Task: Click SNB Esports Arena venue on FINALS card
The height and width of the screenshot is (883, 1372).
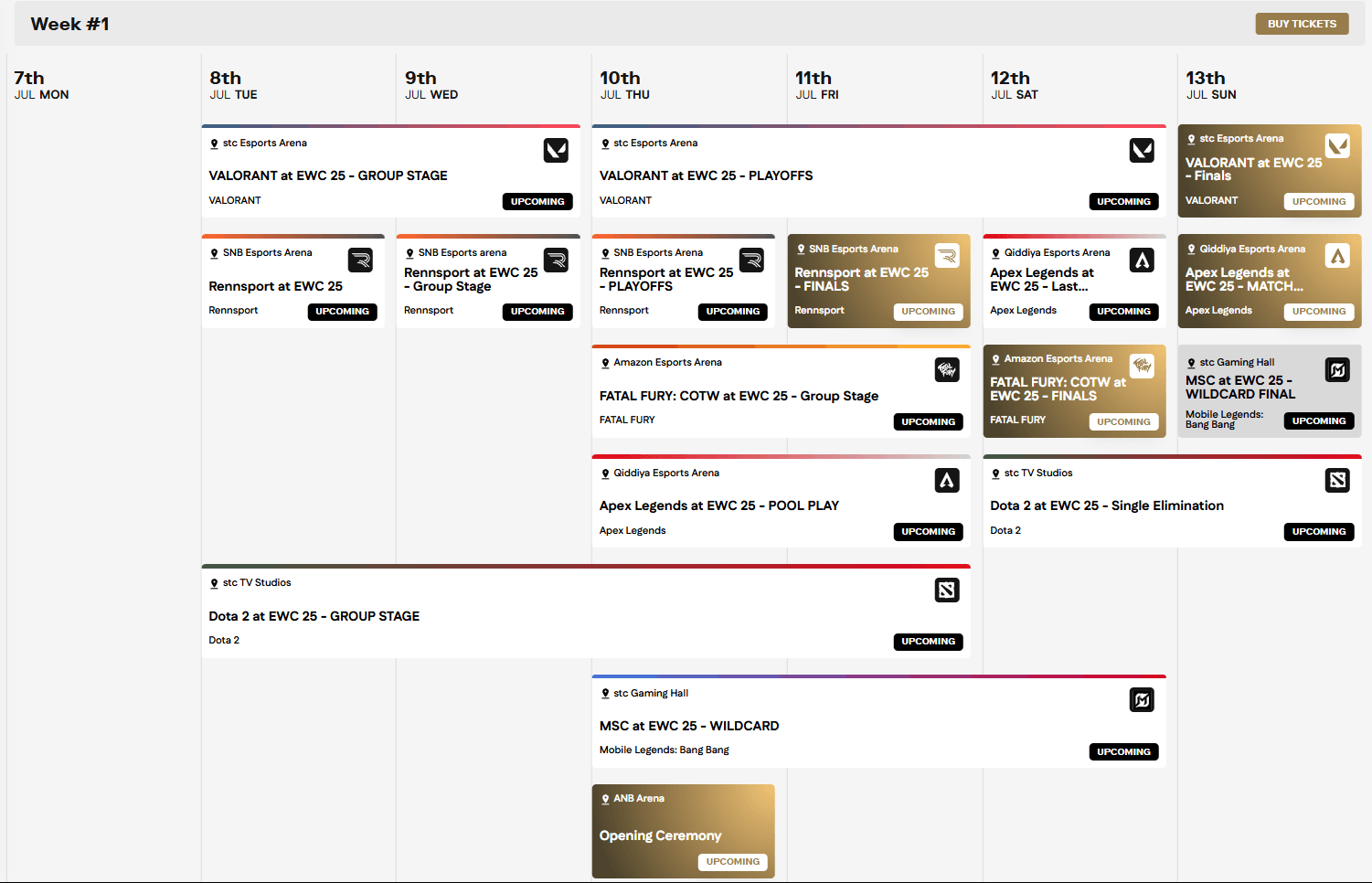Action: (854, 249)
